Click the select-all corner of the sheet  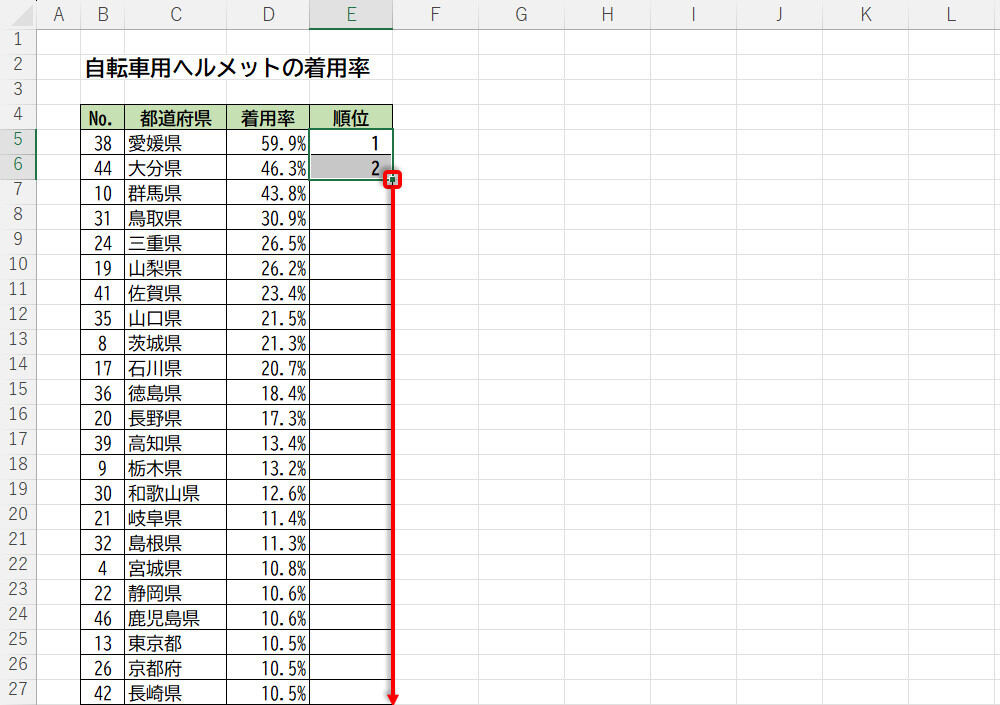[x=18, y=14]
